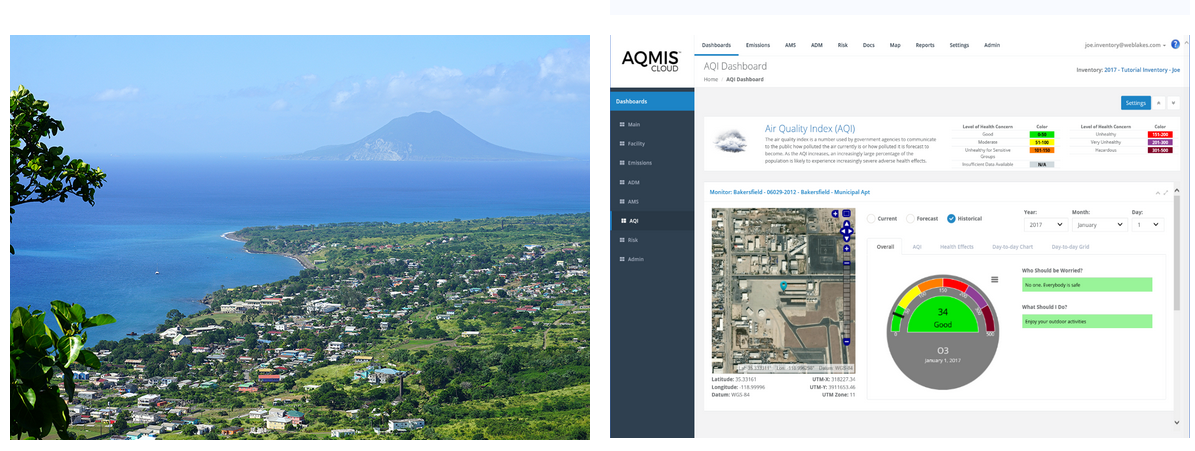Click the Home breadcrumb link
Screen dimensions: 1195x451
click(710, 79)
